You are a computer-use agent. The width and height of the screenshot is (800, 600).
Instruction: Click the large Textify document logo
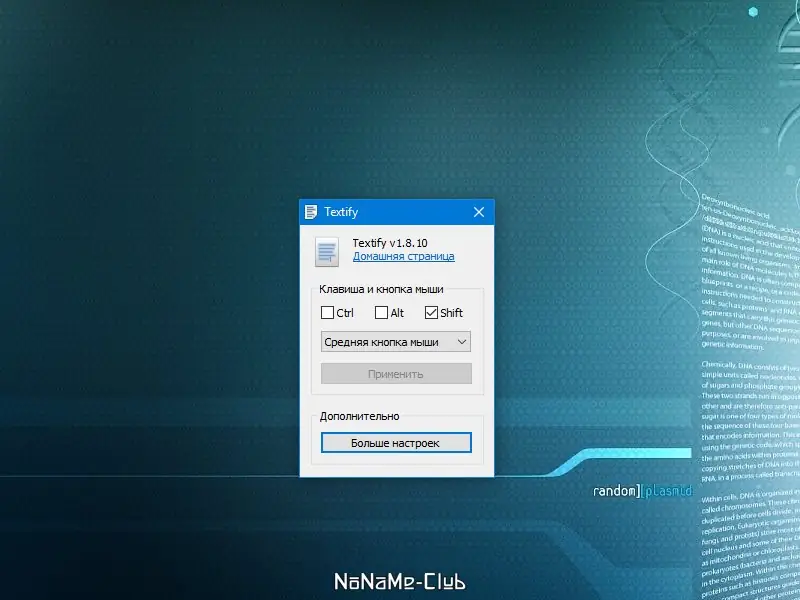click(327, 252)
